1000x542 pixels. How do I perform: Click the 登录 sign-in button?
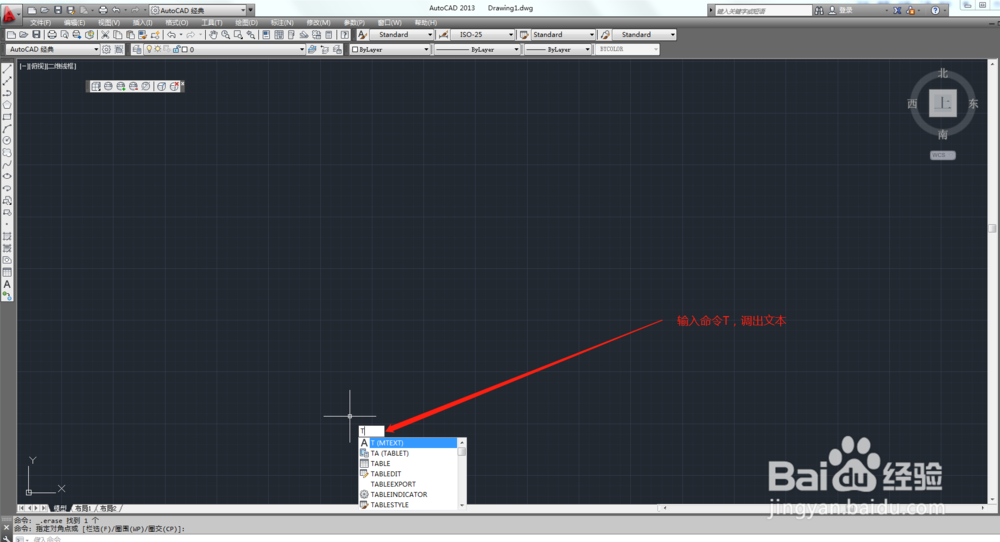841,10
